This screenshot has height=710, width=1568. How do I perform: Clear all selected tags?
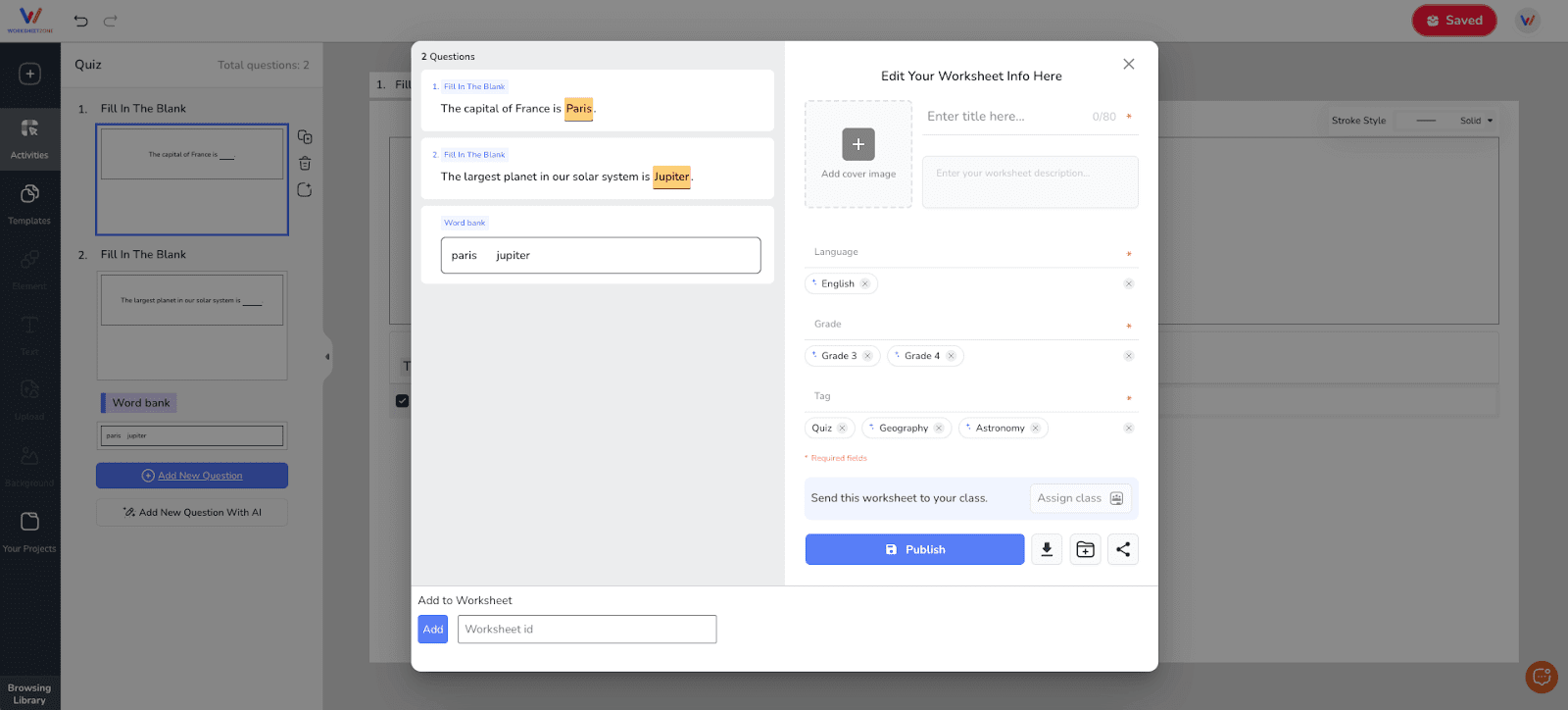tap(1129, 429)
